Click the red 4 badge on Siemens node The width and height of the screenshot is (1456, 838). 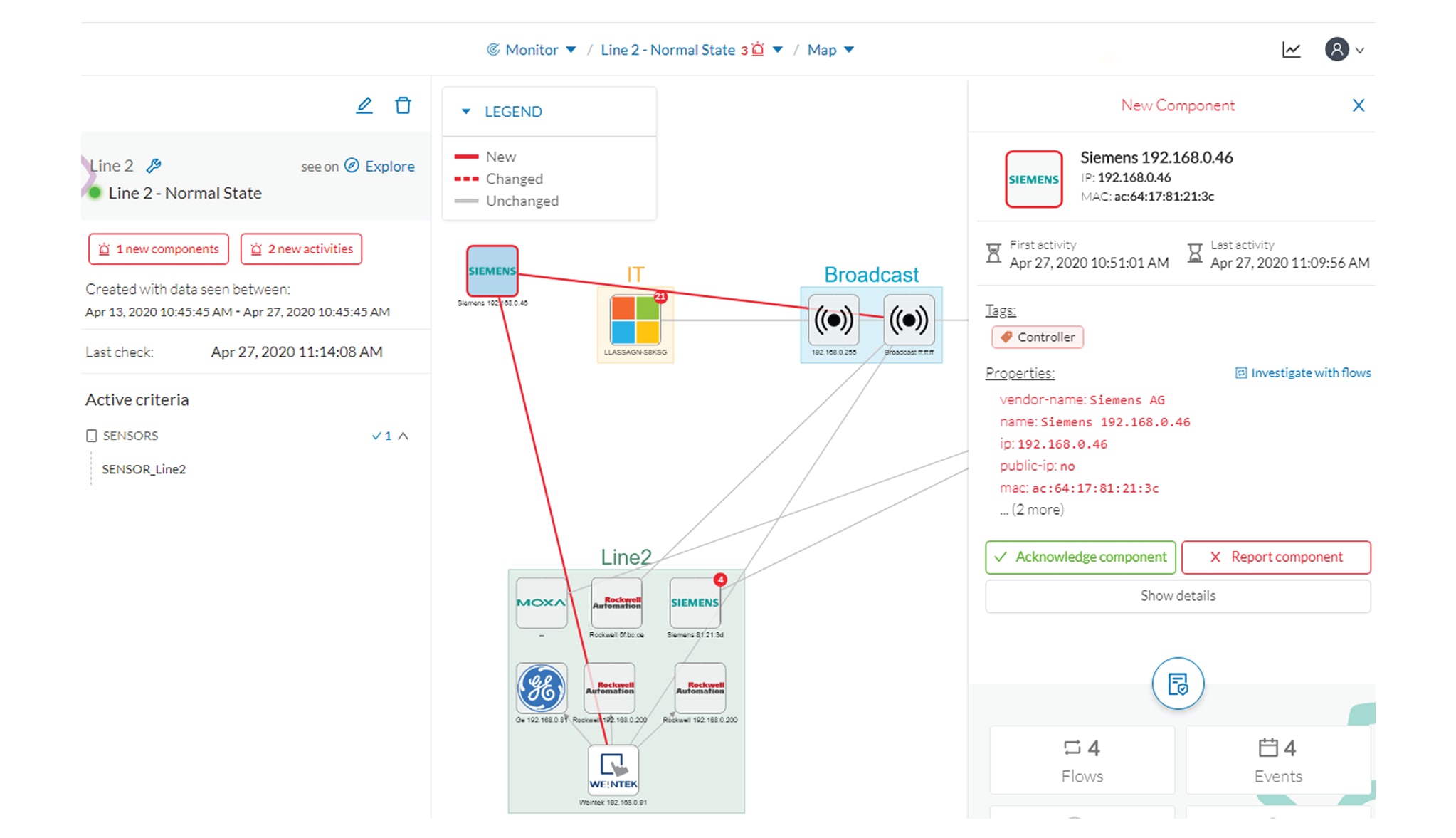click(720, 580)
